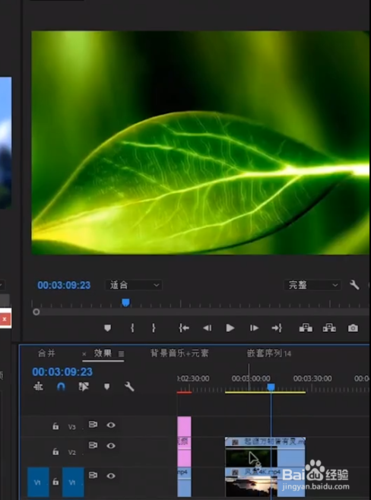Go to In point button
Image resolution: width=371 pixels, height=500 pixels.
point(184,328)
